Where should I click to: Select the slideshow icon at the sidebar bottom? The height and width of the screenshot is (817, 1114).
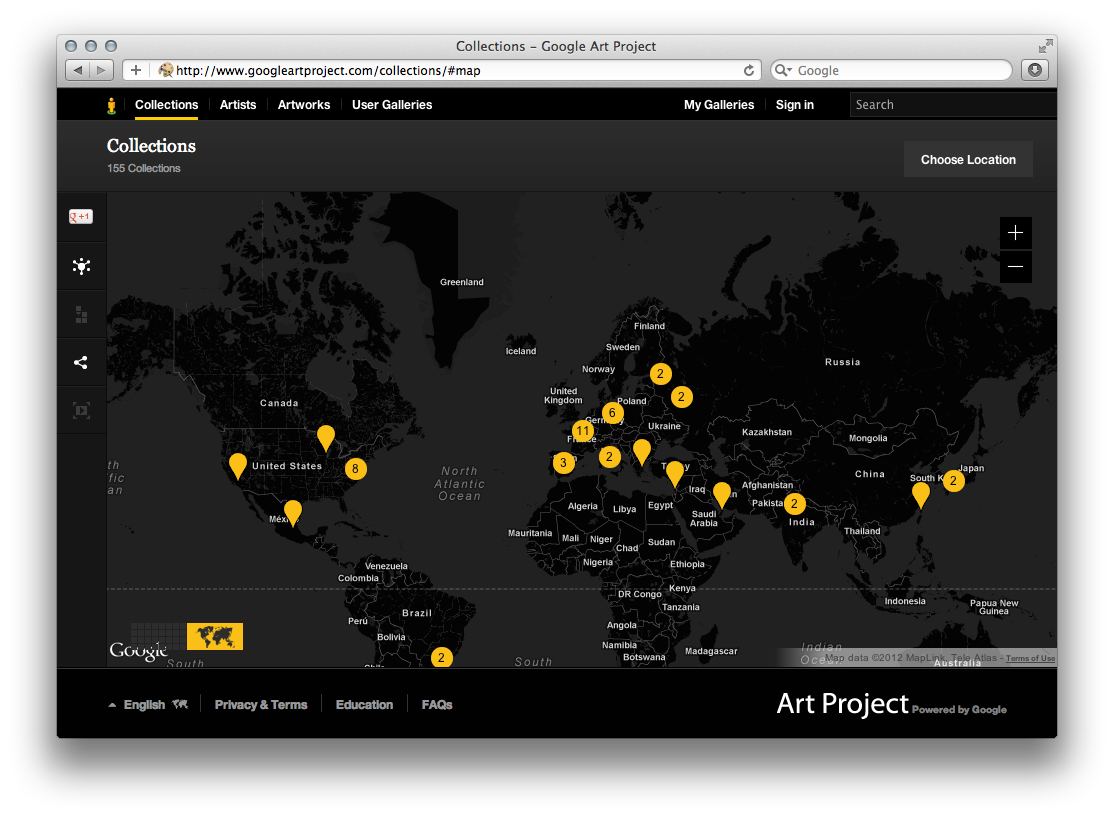point(81,410)
